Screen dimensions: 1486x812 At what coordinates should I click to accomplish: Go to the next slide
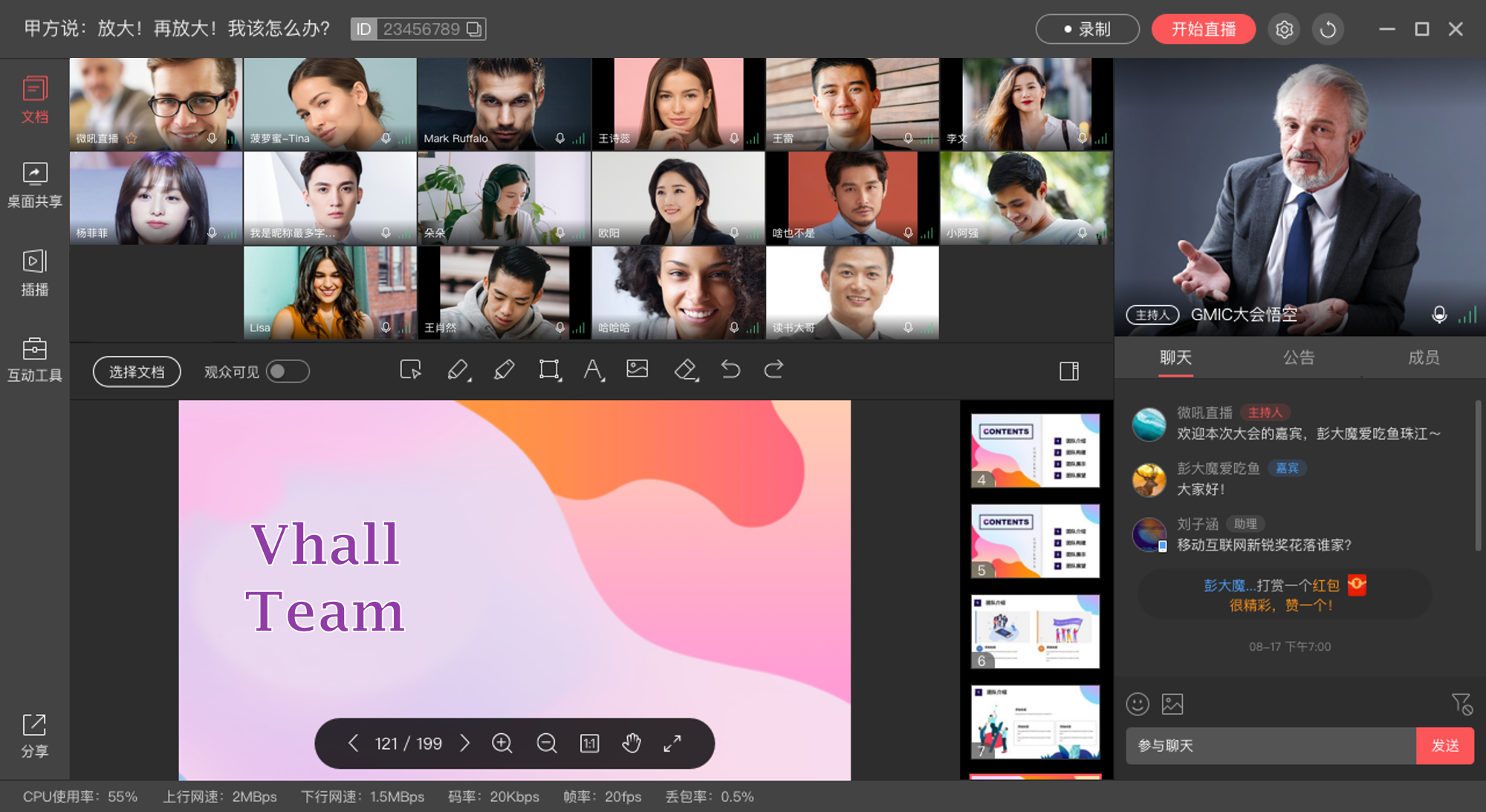click(465, 743)
